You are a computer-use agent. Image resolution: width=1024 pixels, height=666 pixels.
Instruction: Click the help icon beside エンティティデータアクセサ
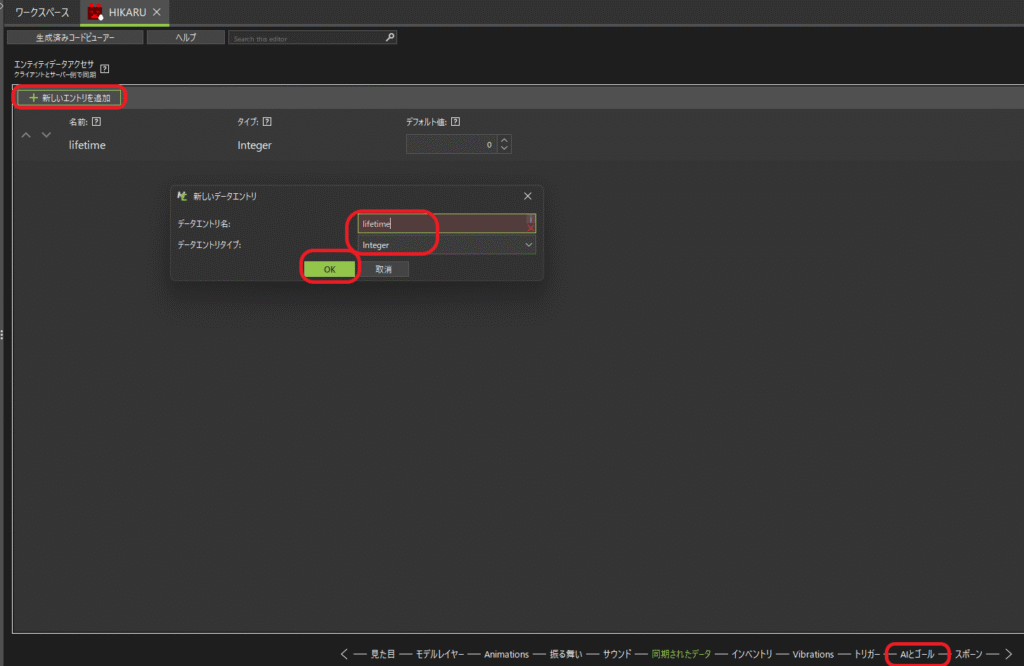pos(105,69)
